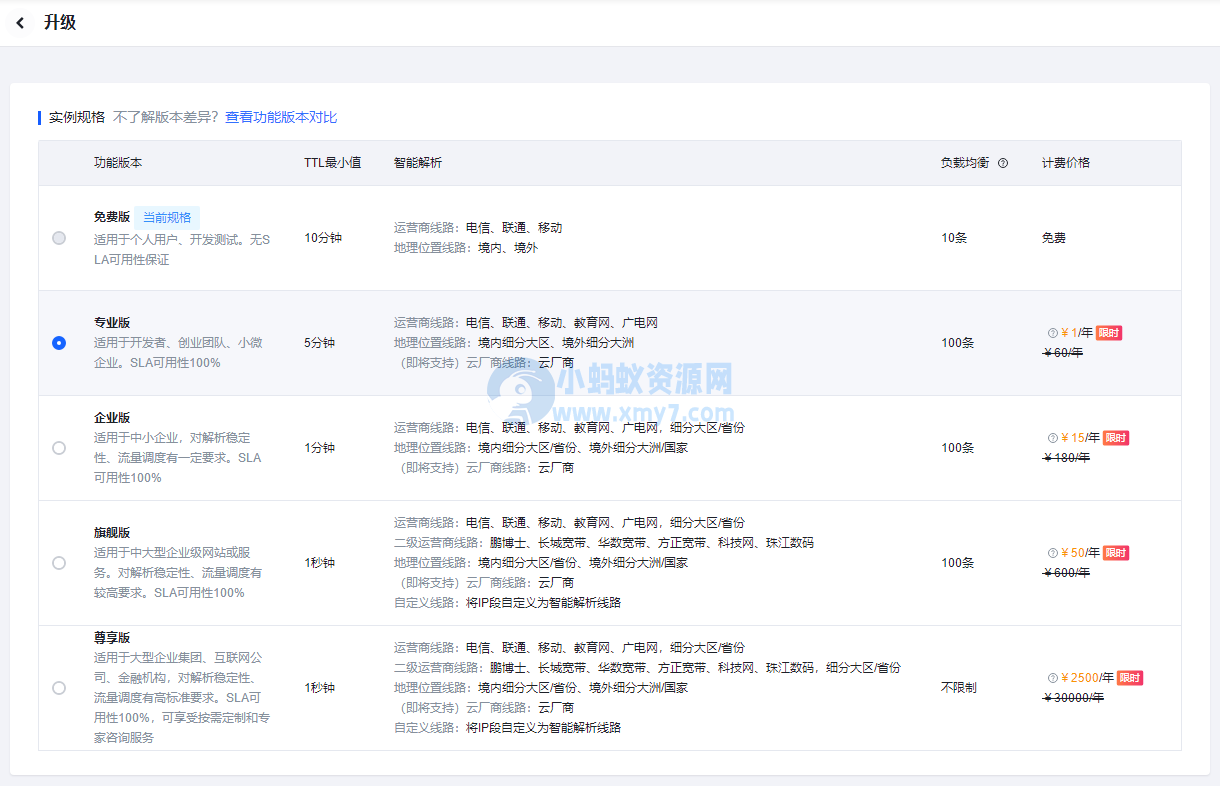
Task: Click the TTL最小值 column header
Action: (x=333, y=163)
